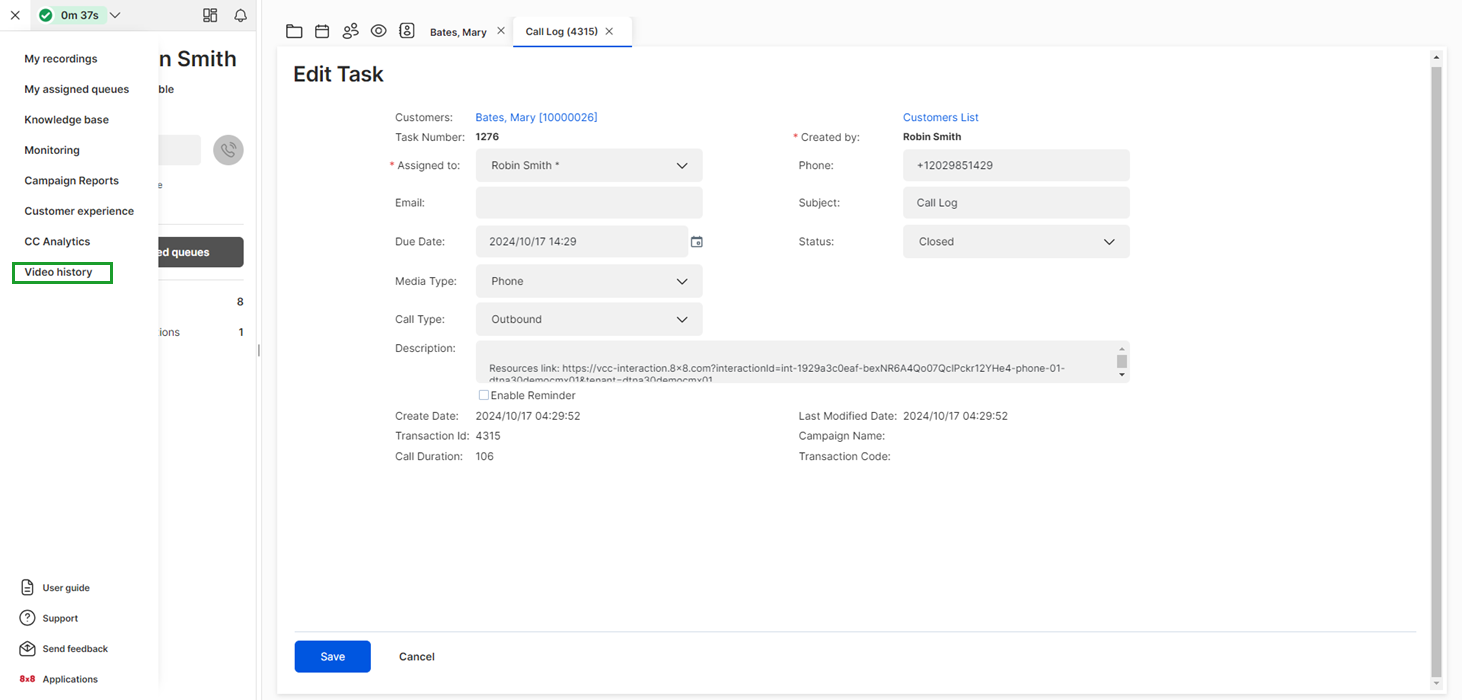Viewport: 1462px width, 700px height.
Task: Click the eye monitoring icon
Action: (x=378, y=31)
